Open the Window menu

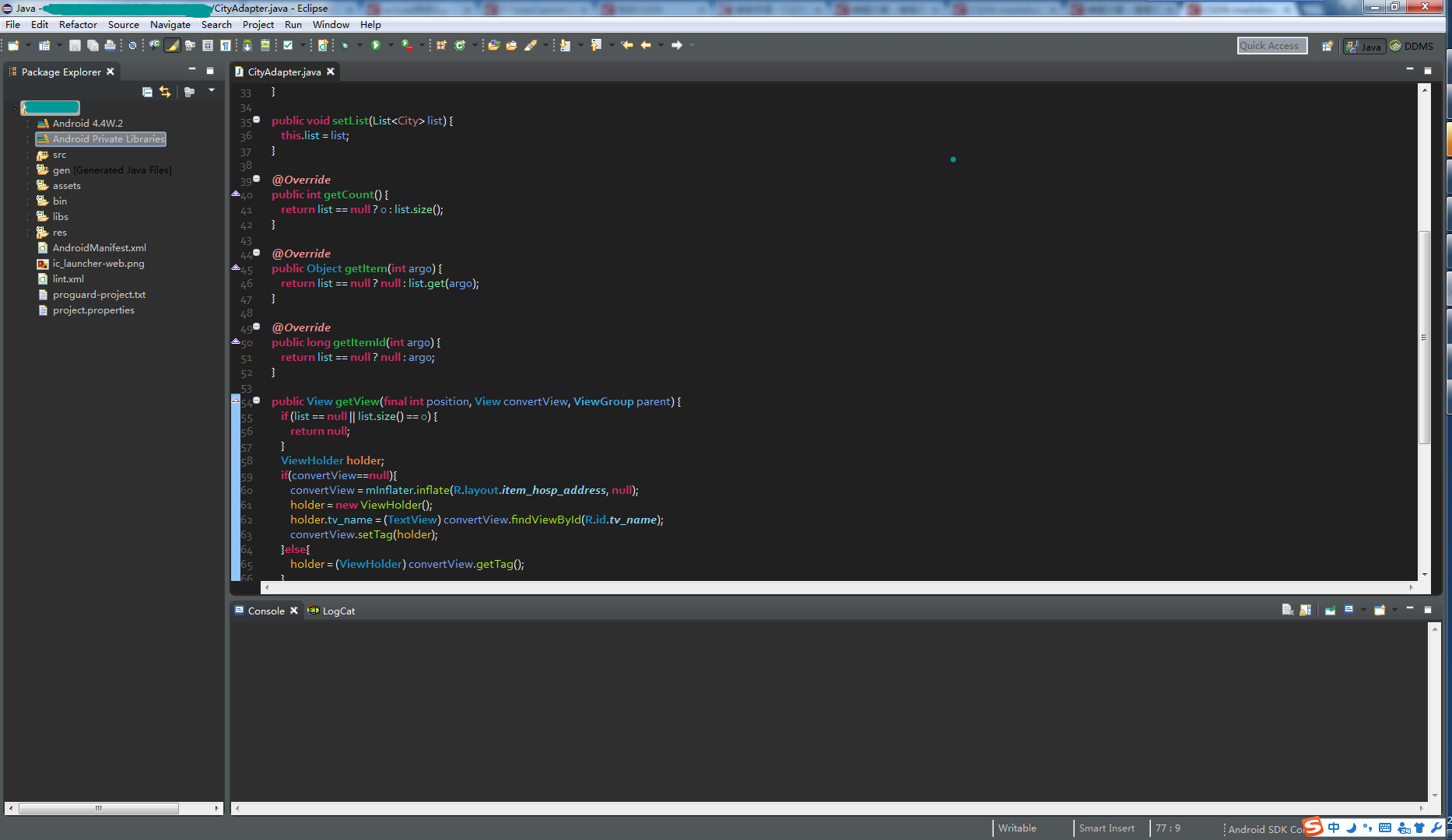pyautogui.click(x=331, y=24)
